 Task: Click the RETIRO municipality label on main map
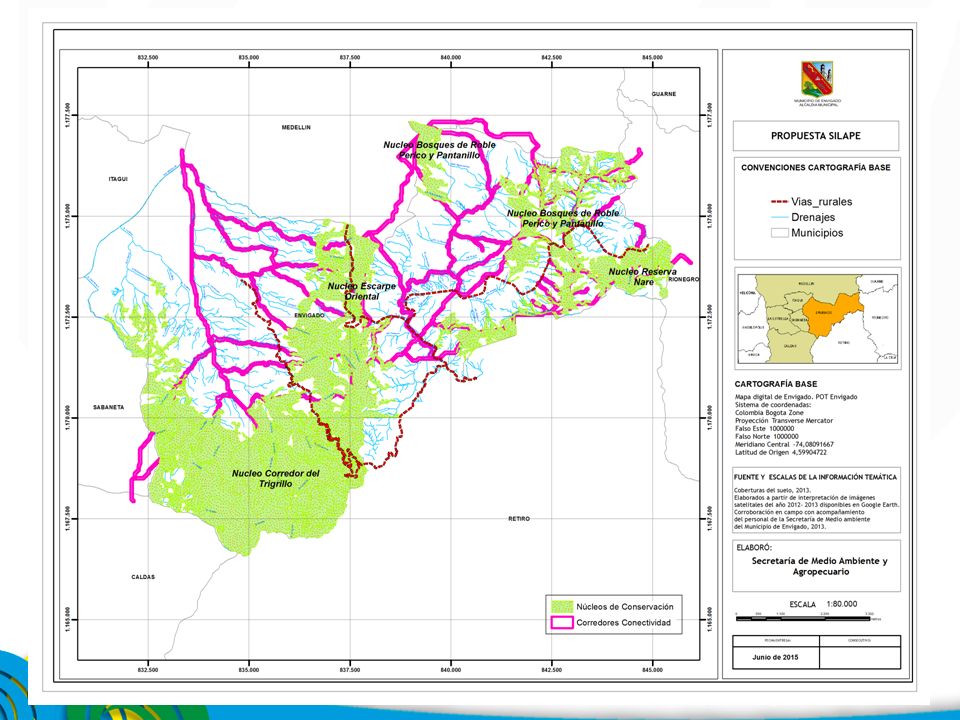point(519,519)
